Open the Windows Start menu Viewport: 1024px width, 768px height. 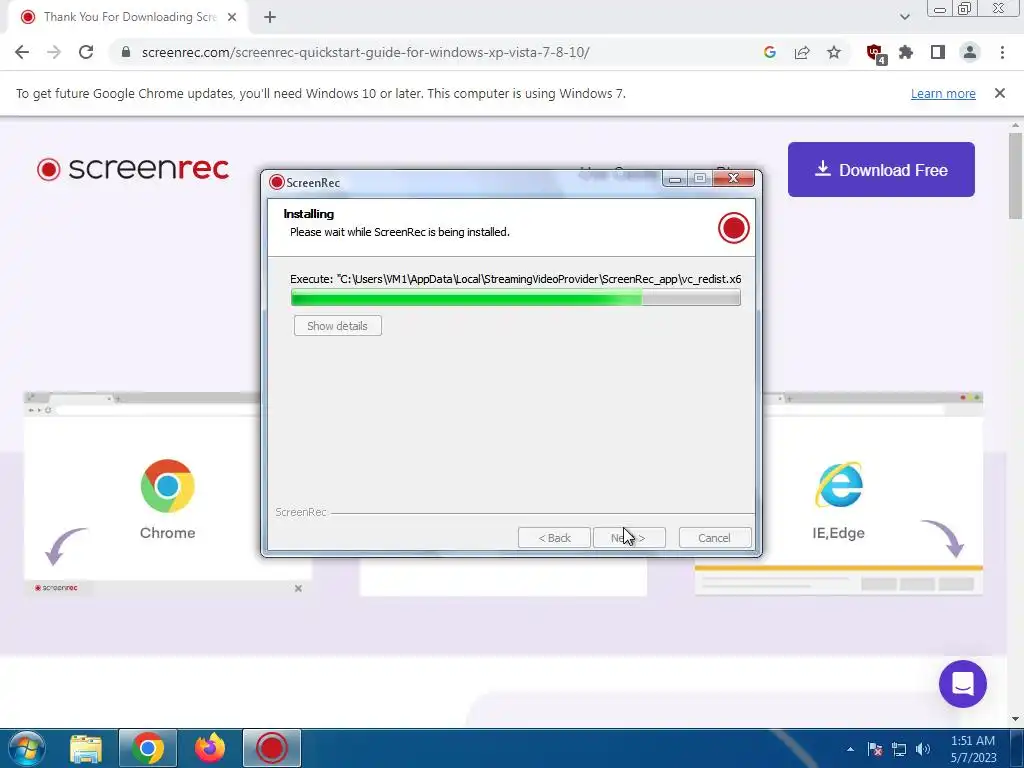27,748
